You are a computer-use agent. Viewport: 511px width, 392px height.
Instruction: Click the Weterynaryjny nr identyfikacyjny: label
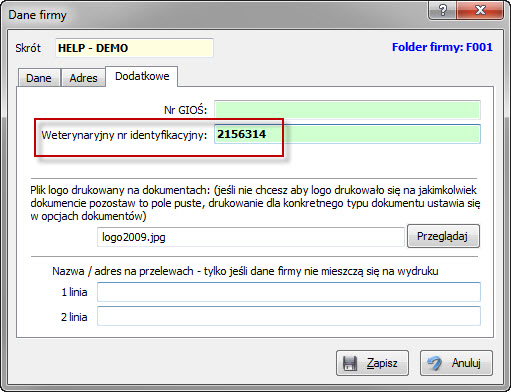click(x=124, y=135)
